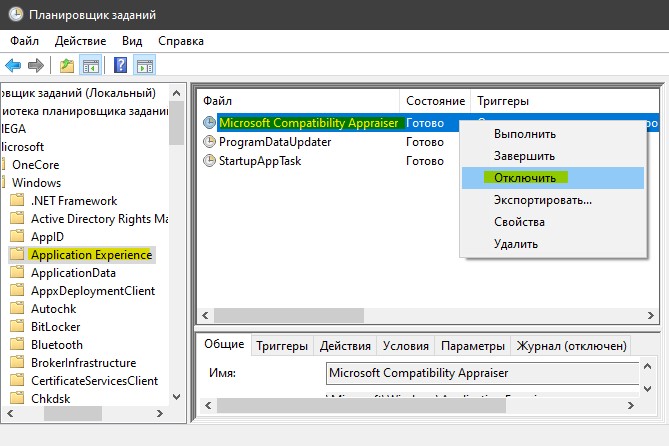This screenshot has height=446, width=669.
Task: Click the folder Up-one-level toolbar icon
Action: pos(67,66)
